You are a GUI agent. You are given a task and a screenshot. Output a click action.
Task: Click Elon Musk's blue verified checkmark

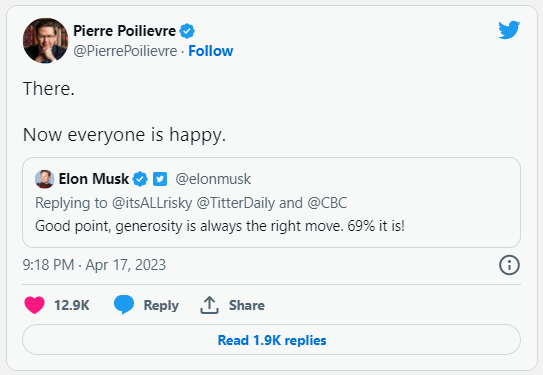pyautogui.click(x=140, y=179)
